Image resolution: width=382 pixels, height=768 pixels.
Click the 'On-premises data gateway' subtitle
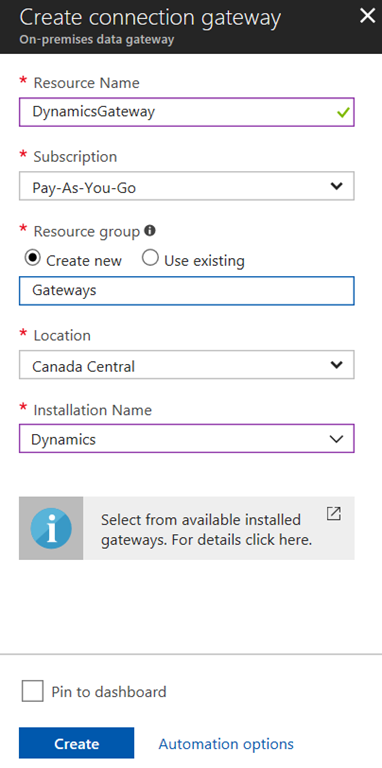[x=97, y=40]
